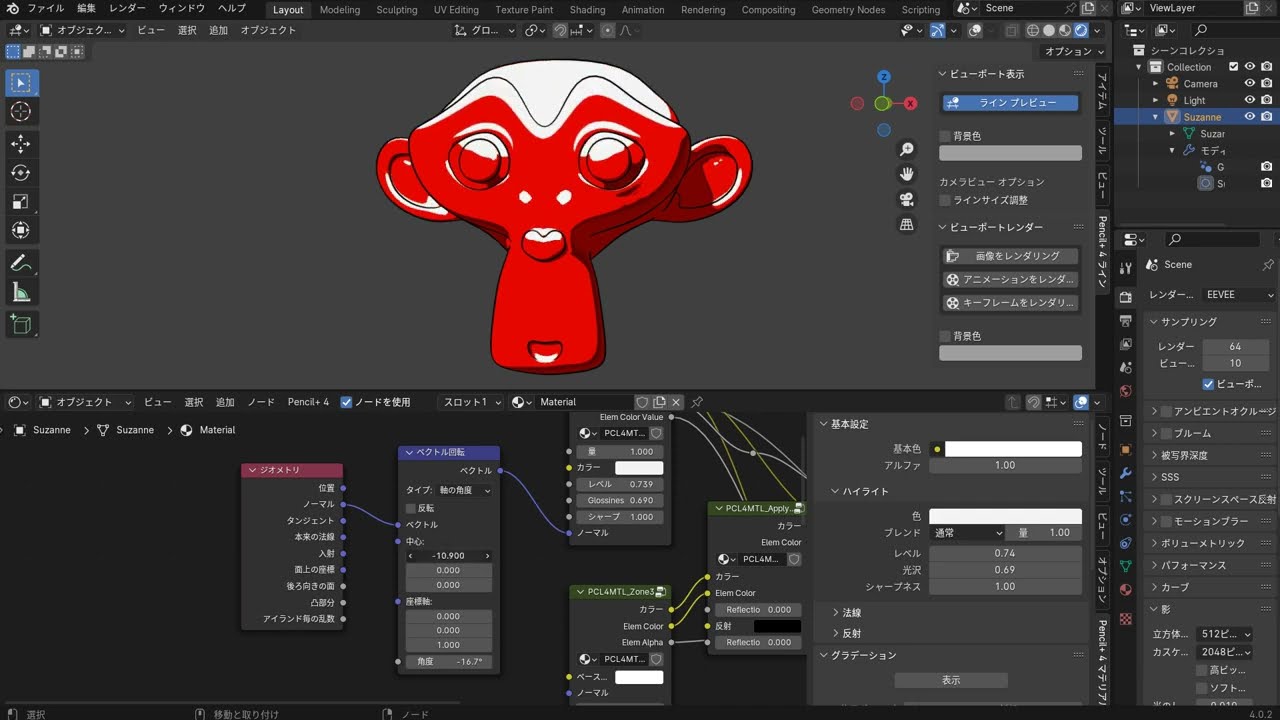The image size is (1280, 720).
Task: Hide the Camera object in outliner
Action: [x=1249, y=84]
